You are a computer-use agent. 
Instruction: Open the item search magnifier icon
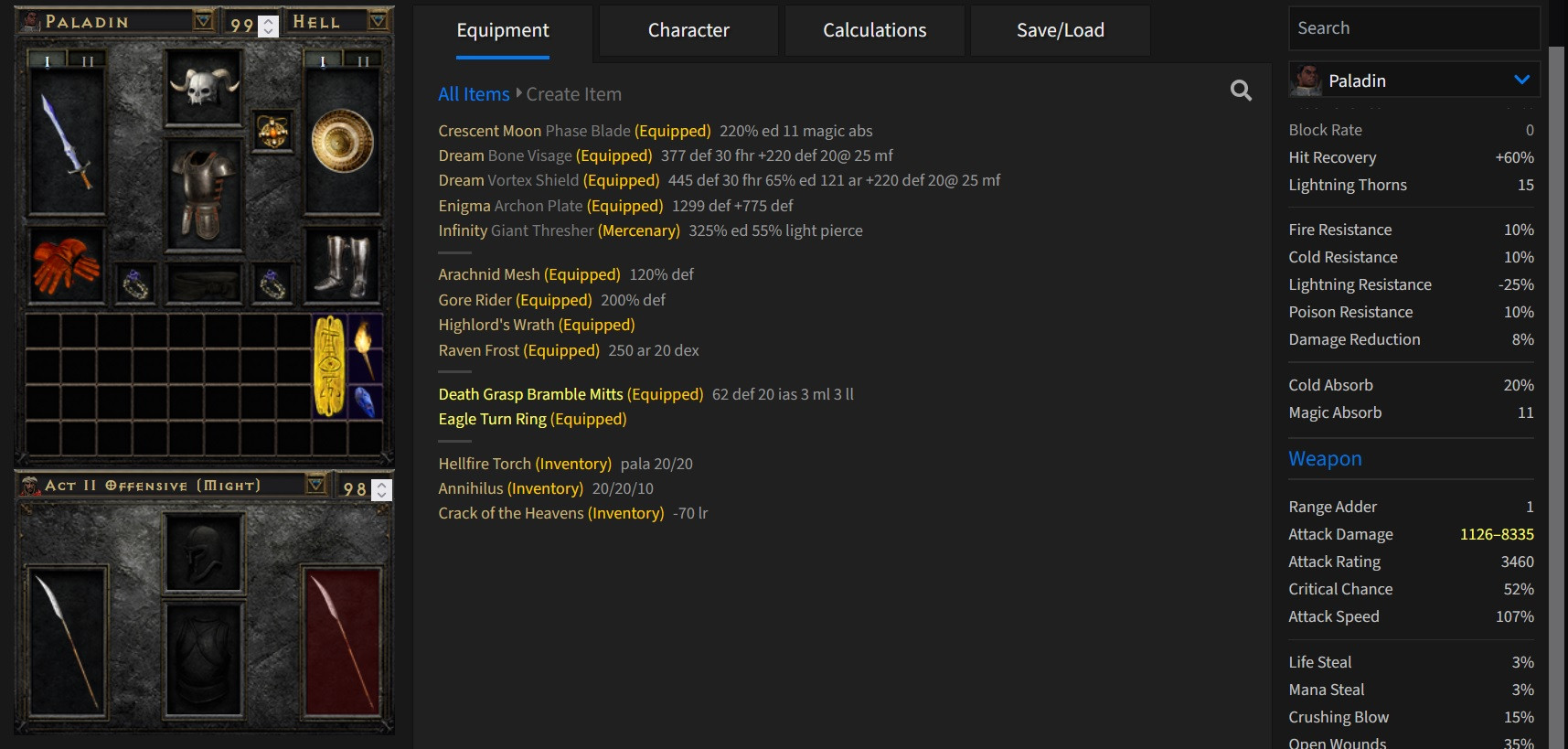click(x=1240, y=91)
